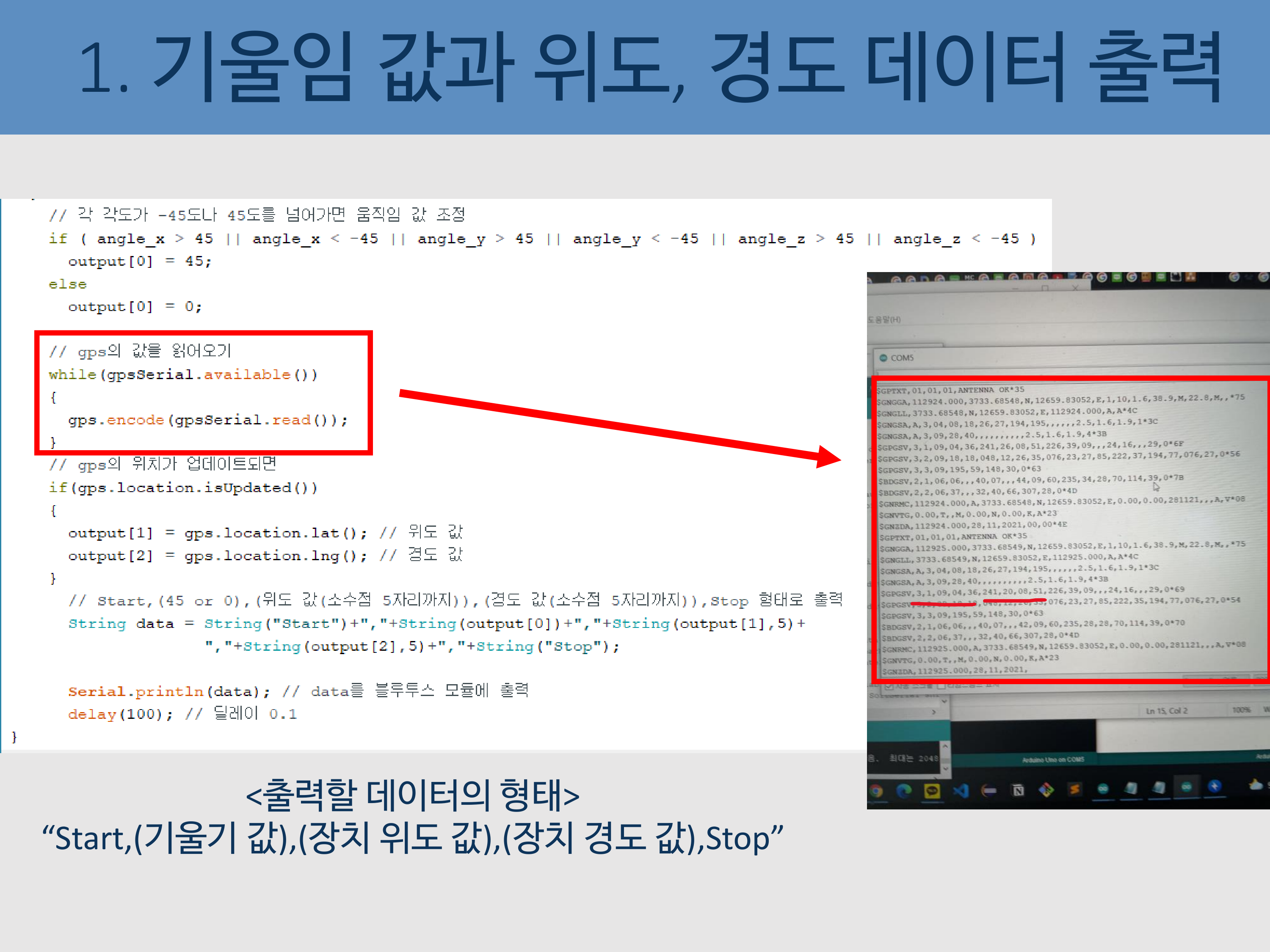Click the 'else' keyword in the code
Screen dimensions: 1270x952
tap(68, 285)
